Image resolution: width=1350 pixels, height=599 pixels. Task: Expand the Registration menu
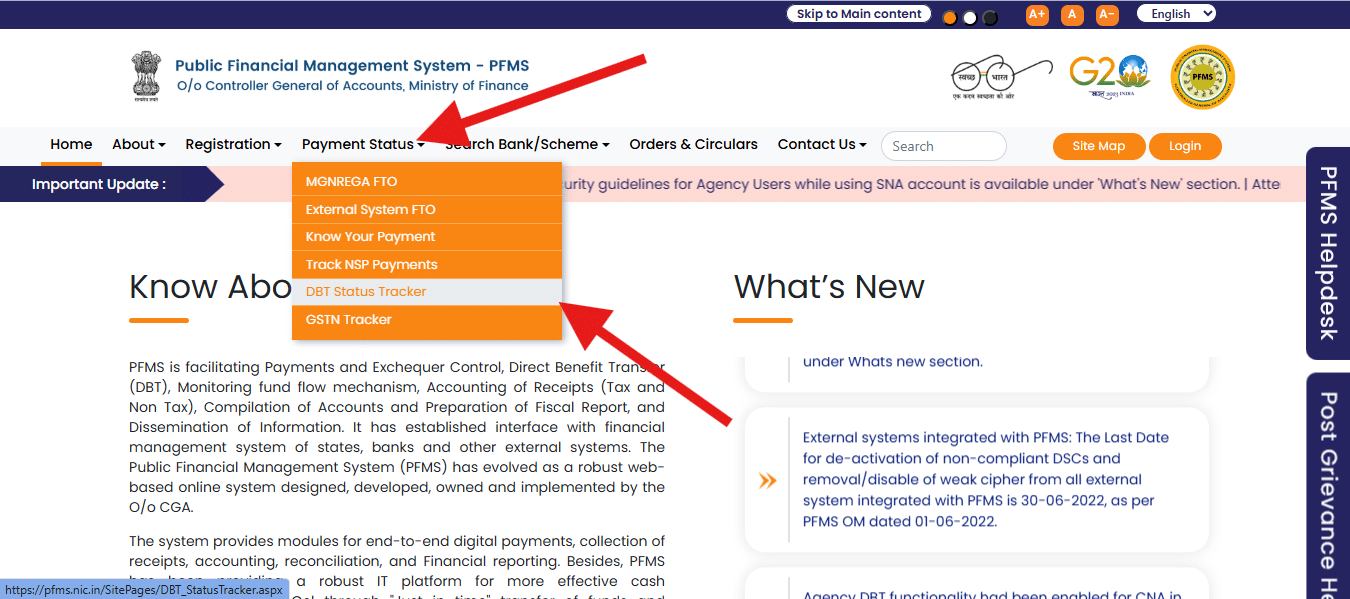(x=234, y=144)
